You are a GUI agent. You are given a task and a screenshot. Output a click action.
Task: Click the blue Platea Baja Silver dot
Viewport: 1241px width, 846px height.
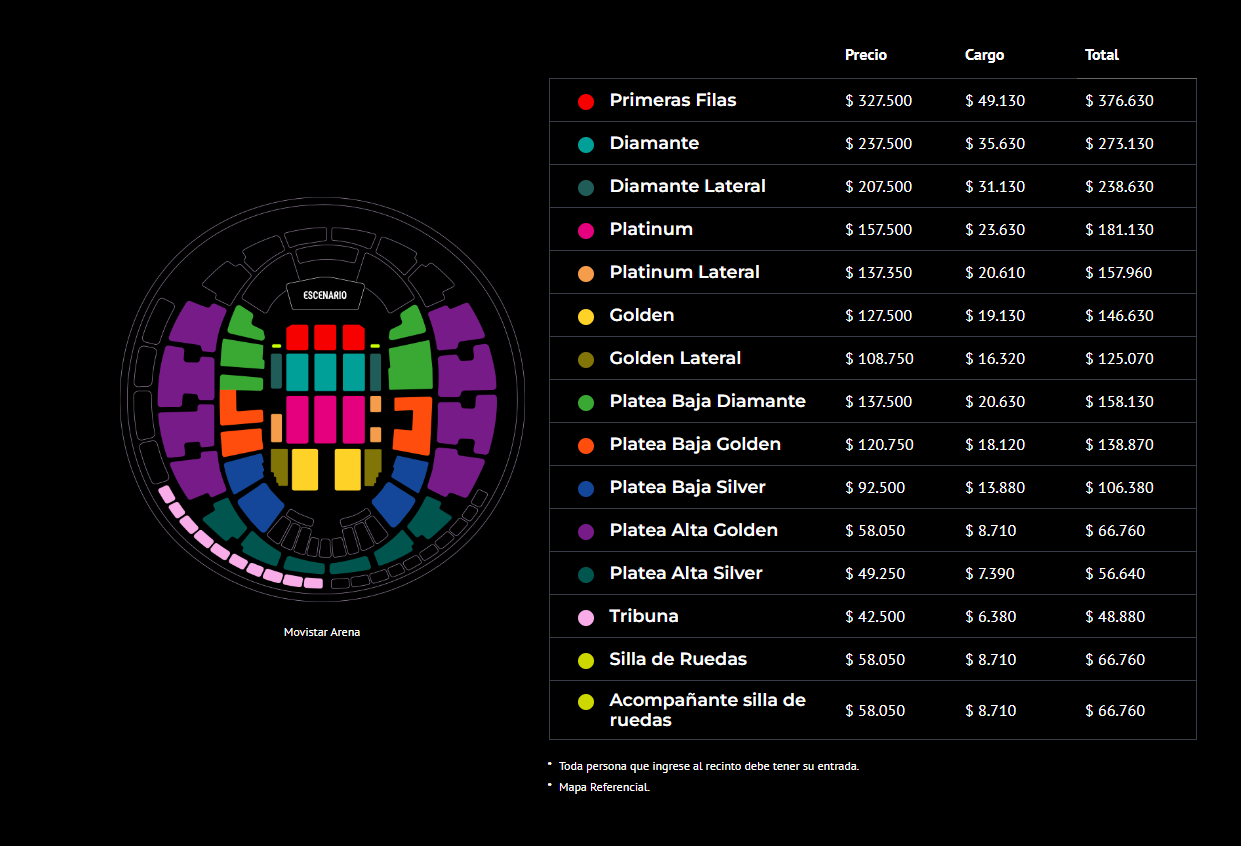[x=586, y=488]
